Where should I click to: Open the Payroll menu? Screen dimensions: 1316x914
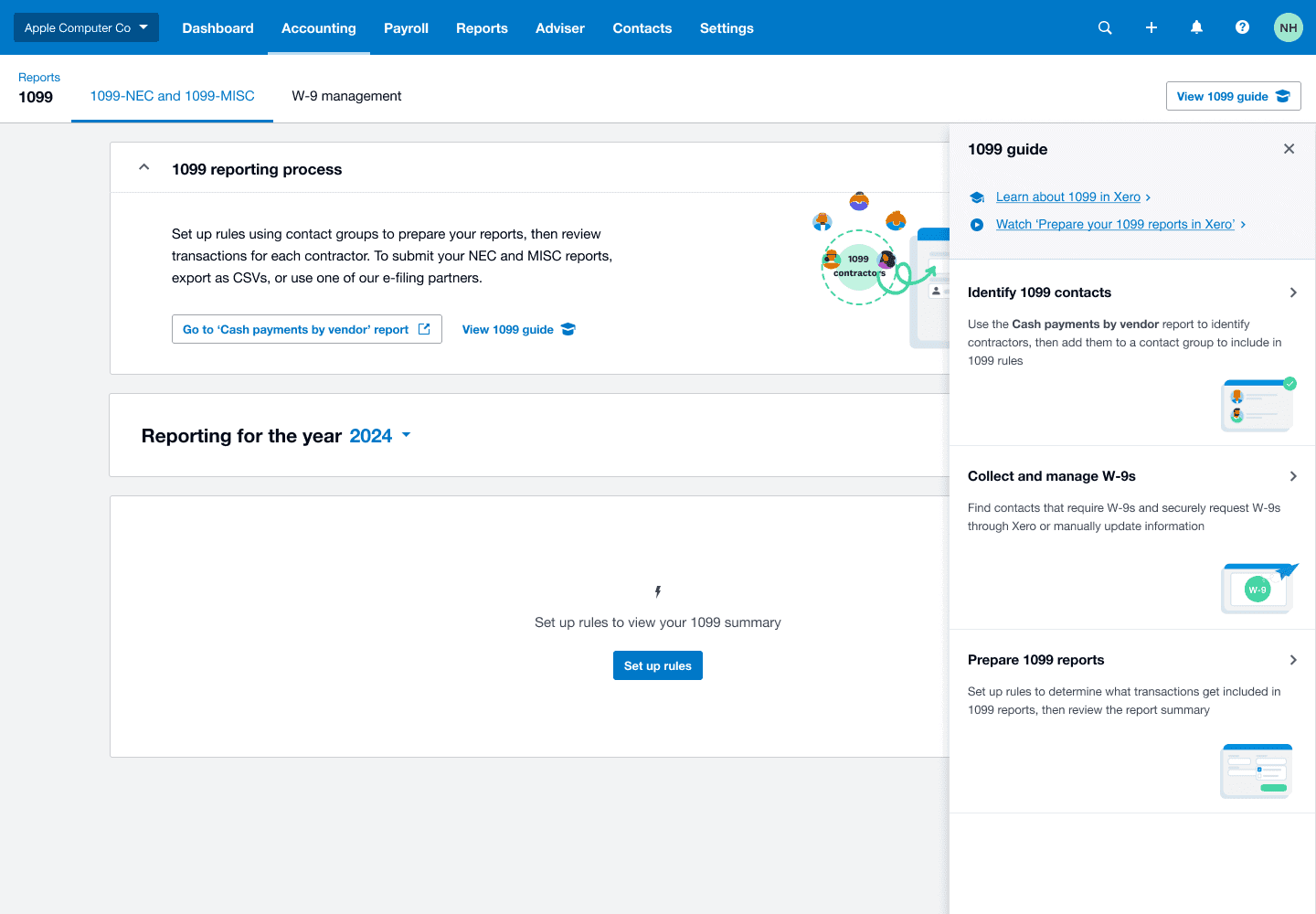click(x=406, y=27)
